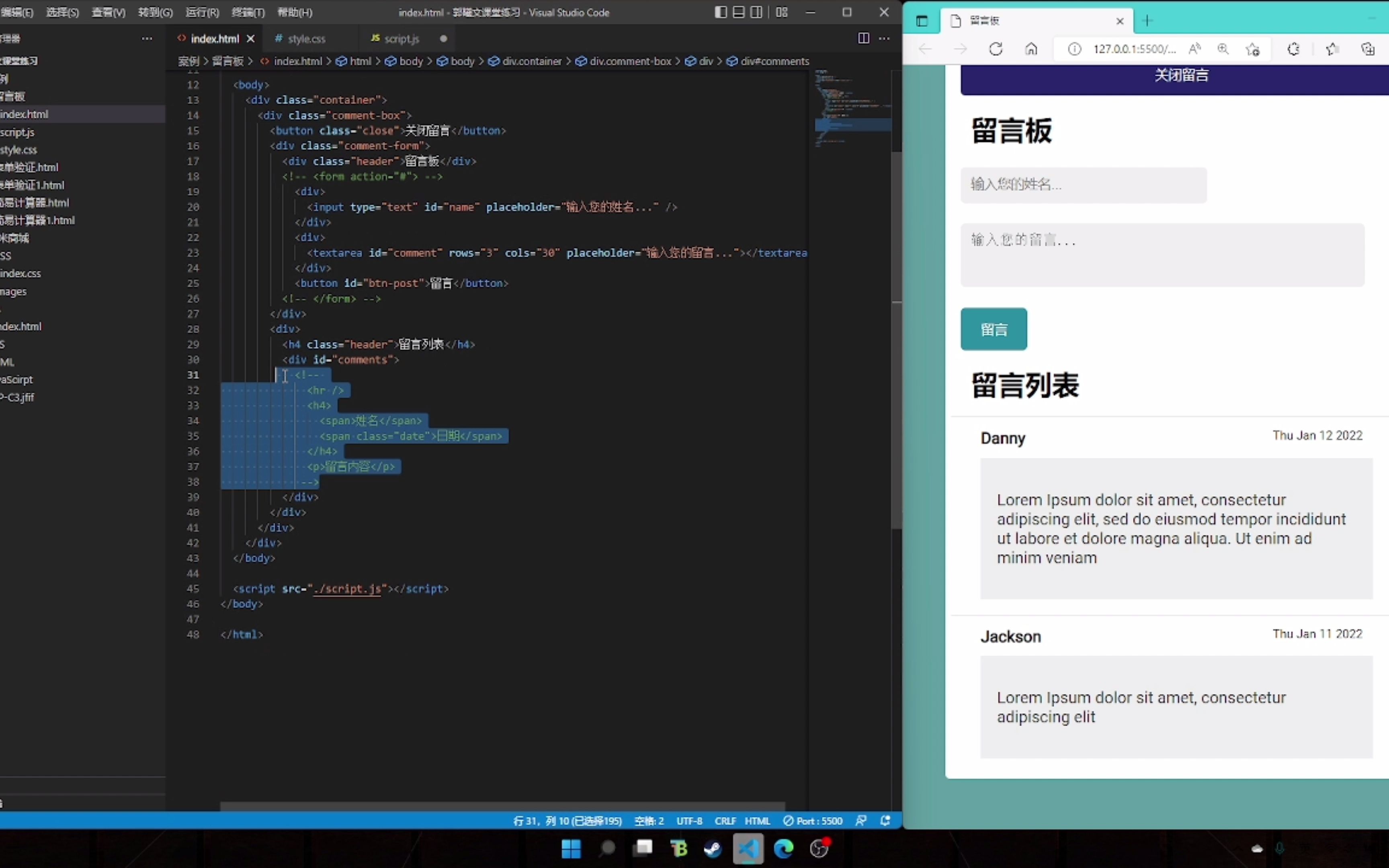
Task: Open editor More Actions ellipsis
Action: point(884,39)
